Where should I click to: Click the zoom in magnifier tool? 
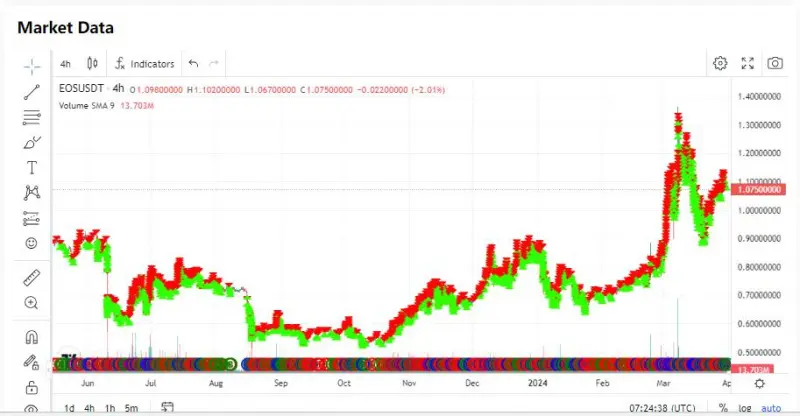pos(32,302)
